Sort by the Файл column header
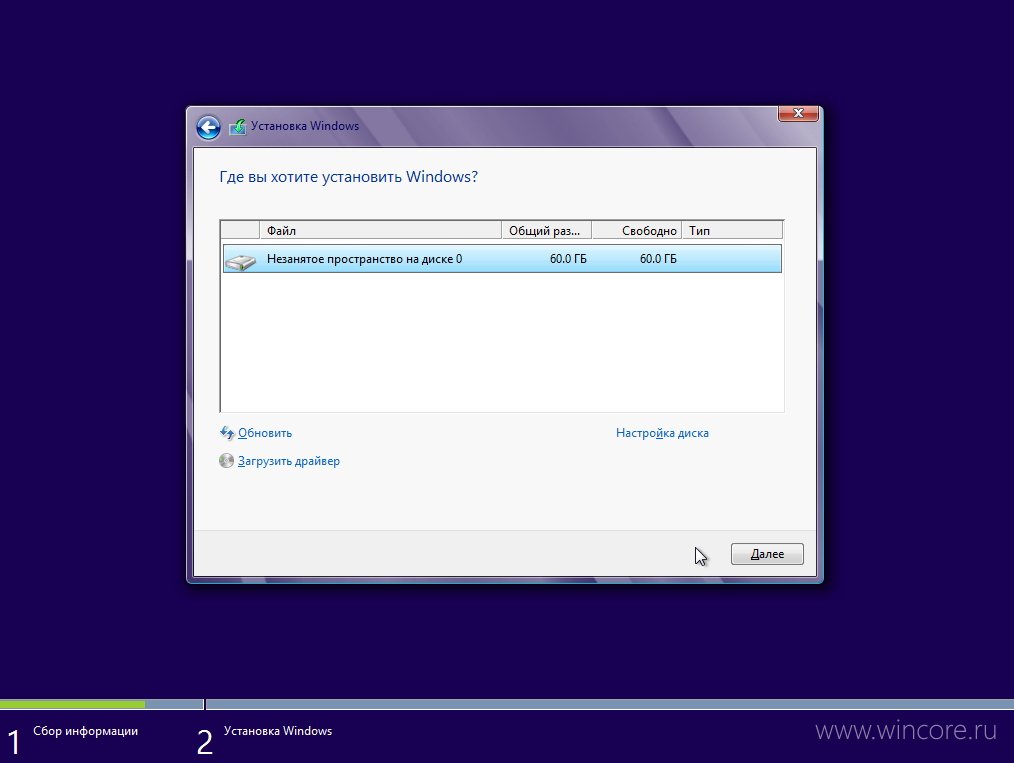This screenshot has width=1014, height=763. tap(380, 230)
